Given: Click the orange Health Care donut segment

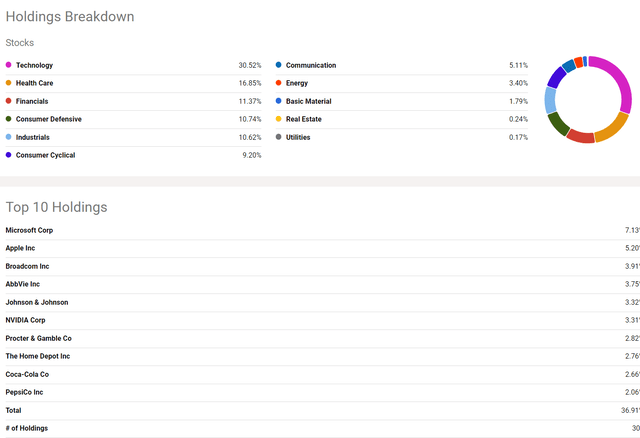Looking at the screenshot, I should [x=614, y=128].
